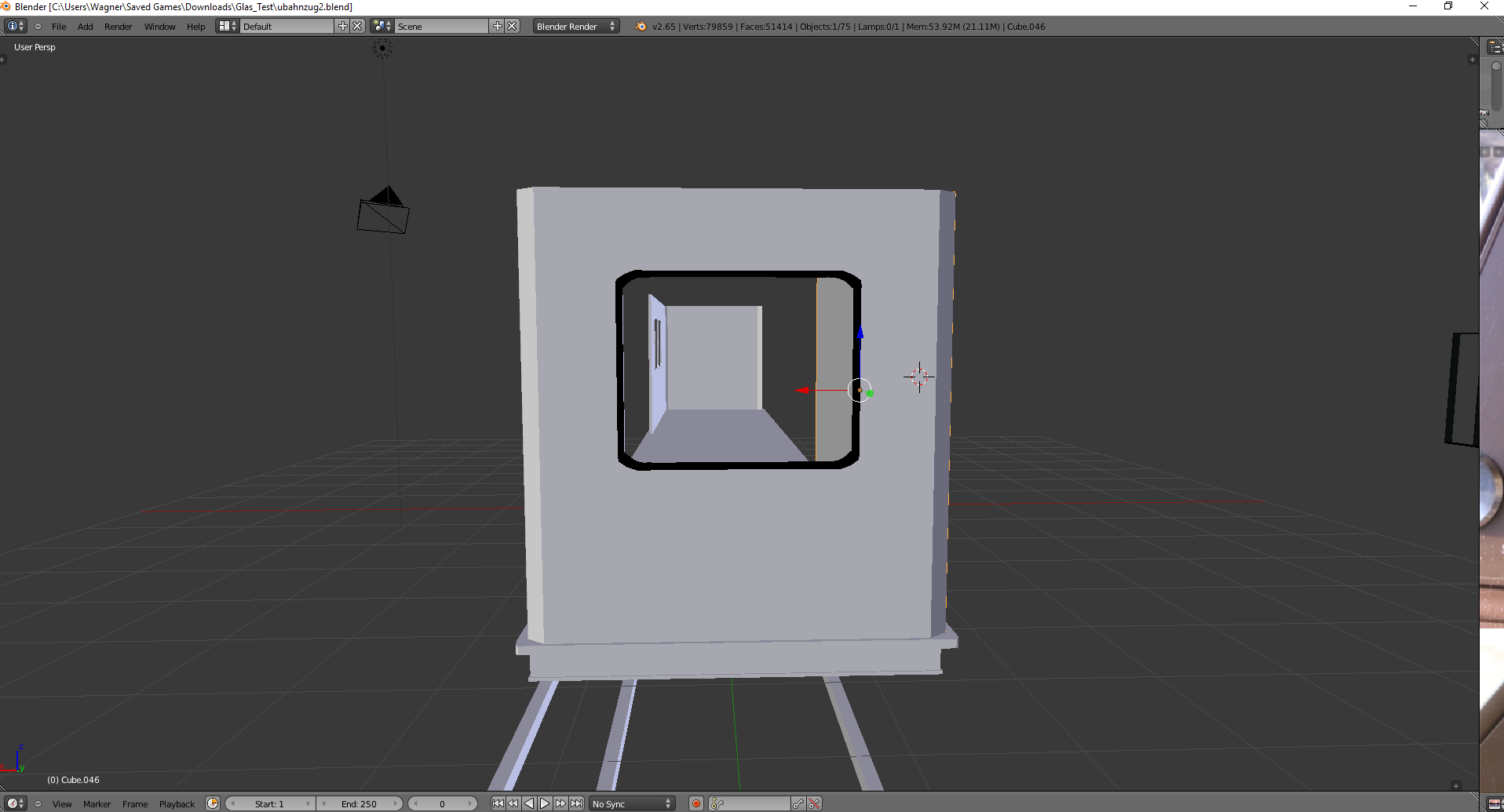1504x812 pixels.
Task: Select the camera object in the viewport
Action: coord(384,210)
